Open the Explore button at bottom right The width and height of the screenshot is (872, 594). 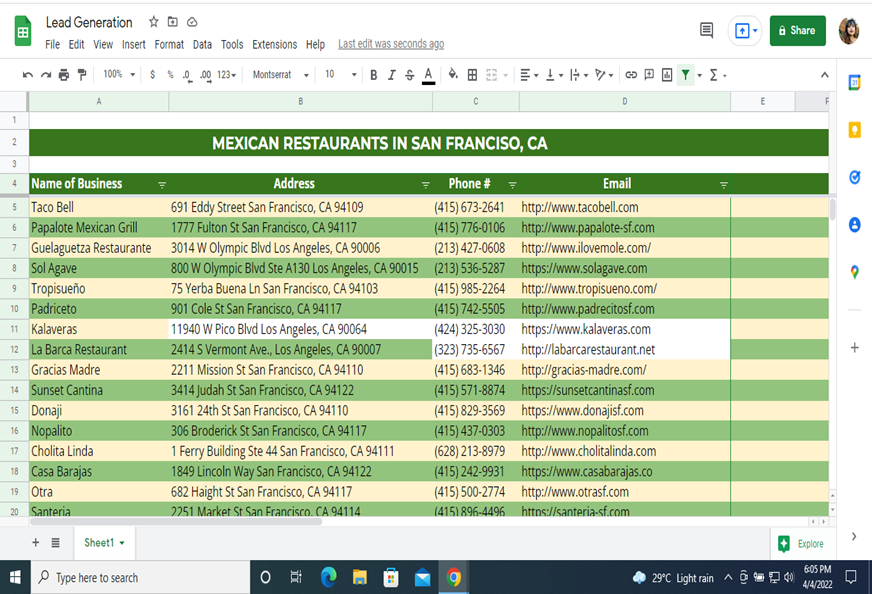(801, 543)
